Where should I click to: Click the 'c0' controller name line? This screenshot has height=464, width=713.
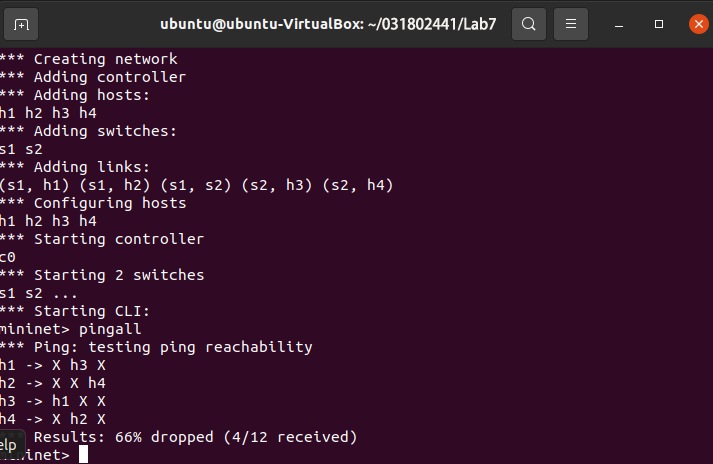(x=9, y=257)
